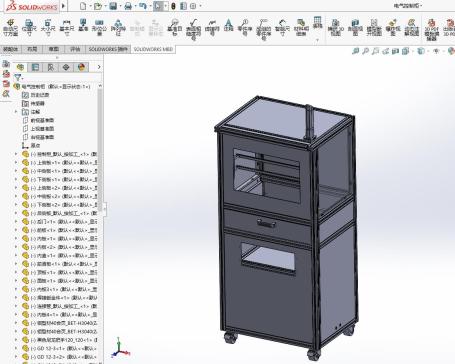Show more manager tabs with the arrow

(x=99, y=67)
